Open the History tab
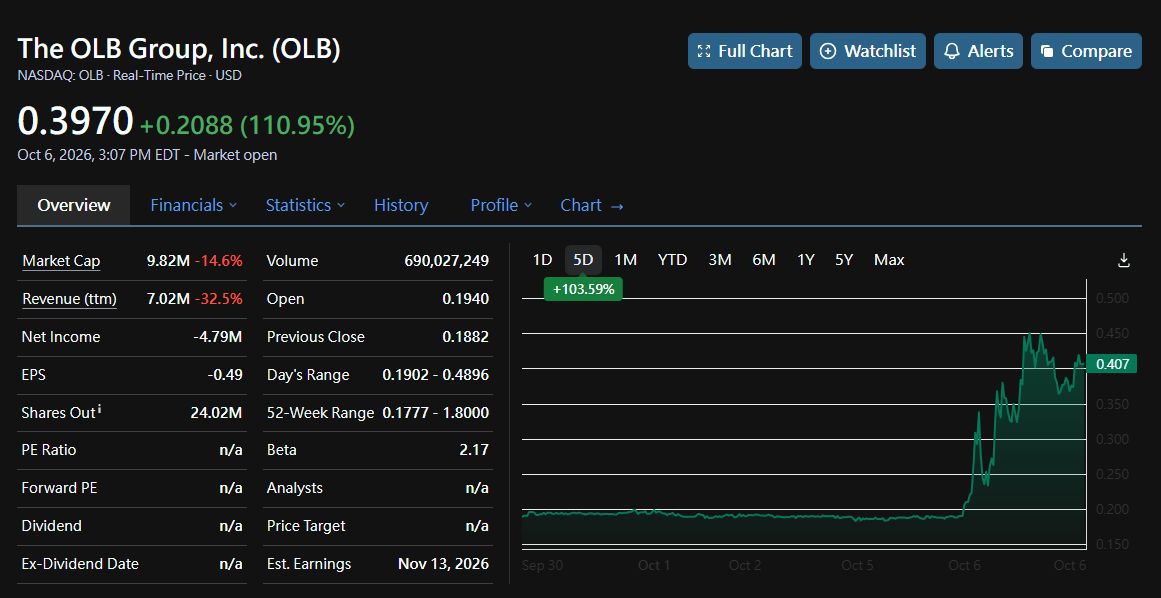Screen dimensions: 1161x598 pyautogui.click(x=401, y=205)
